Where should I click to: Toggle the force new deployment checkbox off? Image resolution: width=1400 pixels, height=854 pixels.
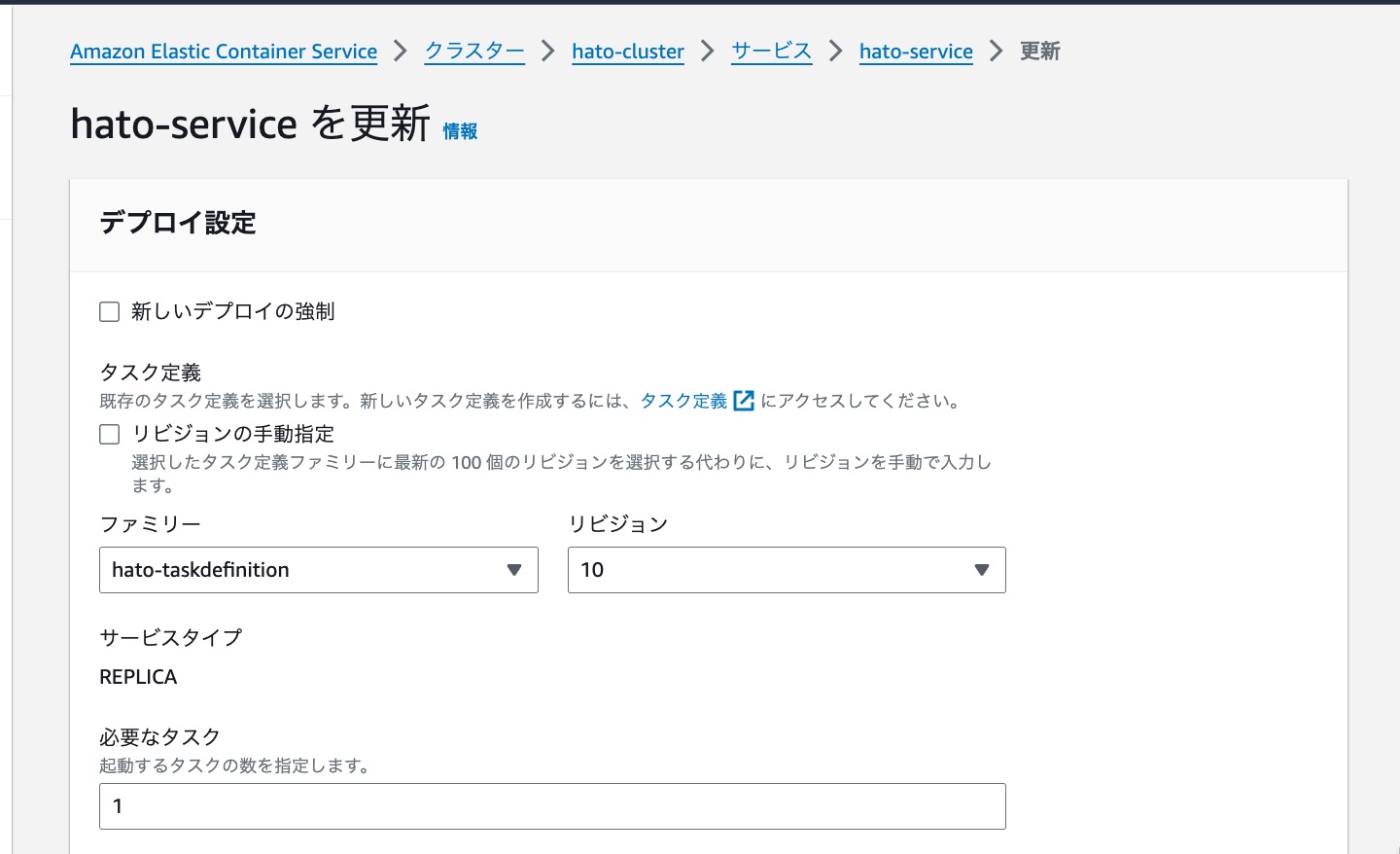[109, 311]
